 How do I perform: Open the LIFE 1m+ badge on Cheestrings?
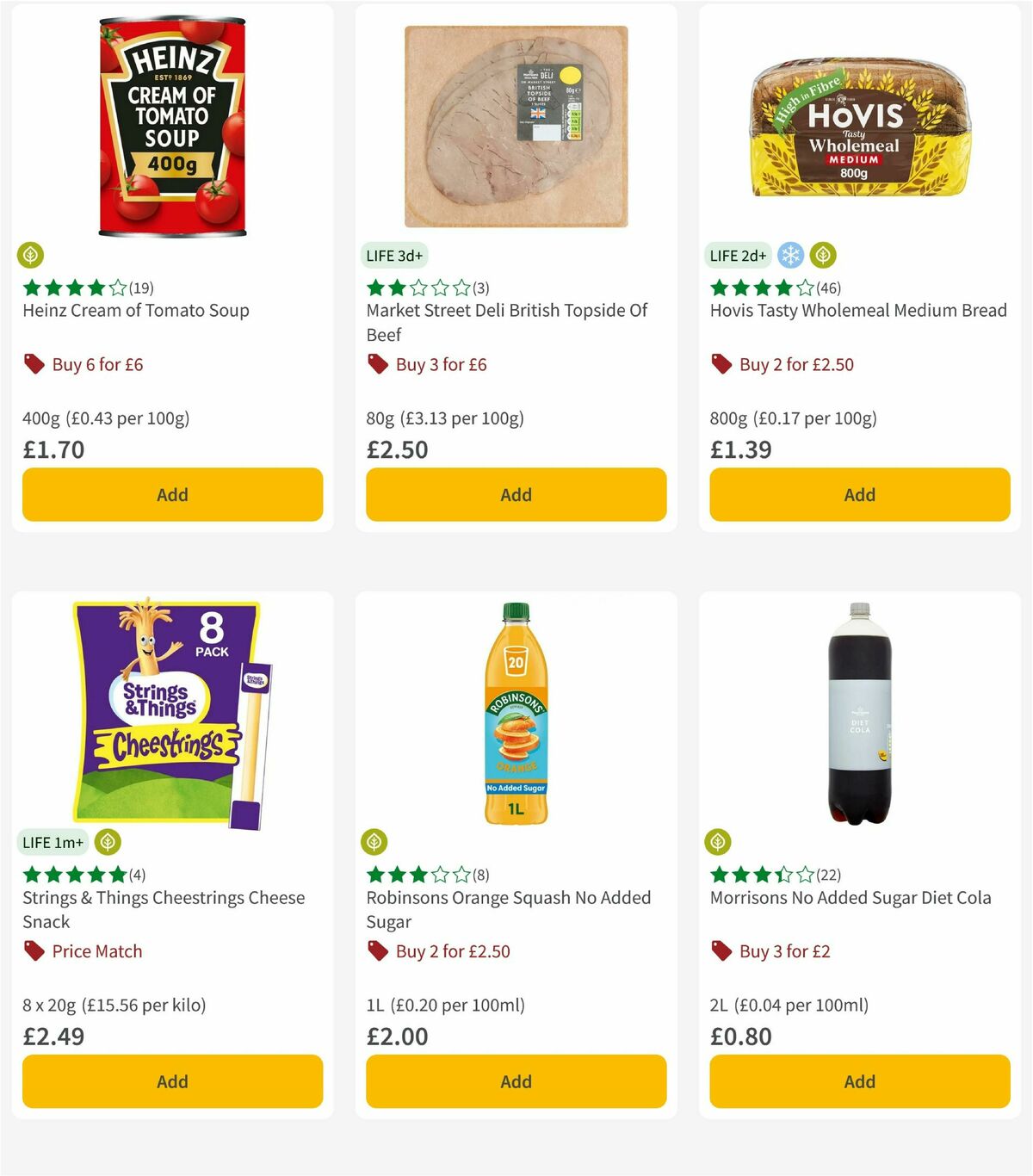tap(53, 842)
